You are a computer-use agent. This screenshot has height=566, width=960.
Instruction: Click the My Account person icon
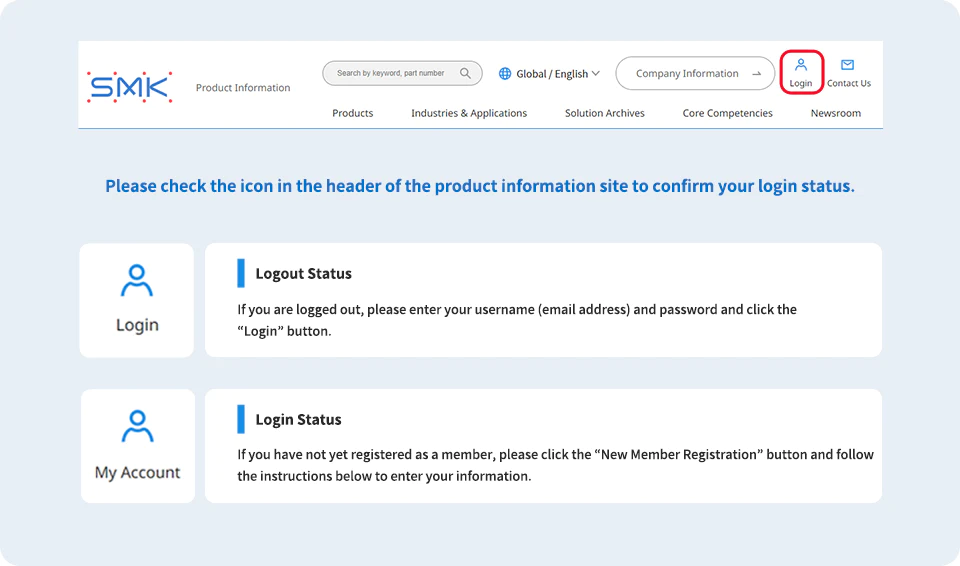tap(137, 426)
